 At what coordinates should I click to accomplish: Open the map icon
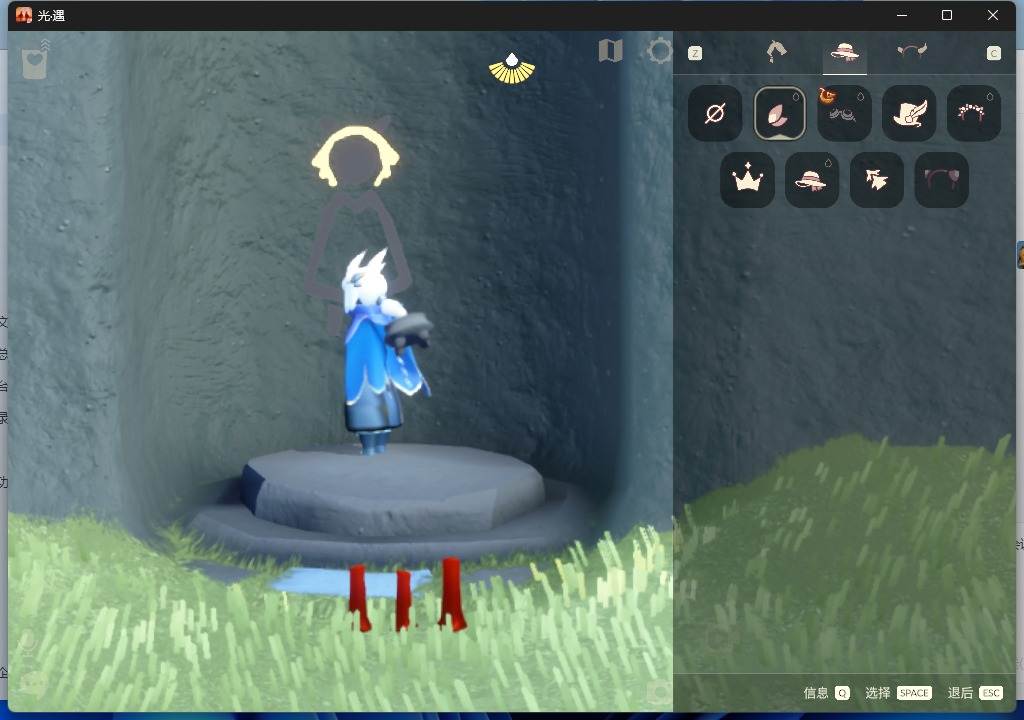(611, 50)
